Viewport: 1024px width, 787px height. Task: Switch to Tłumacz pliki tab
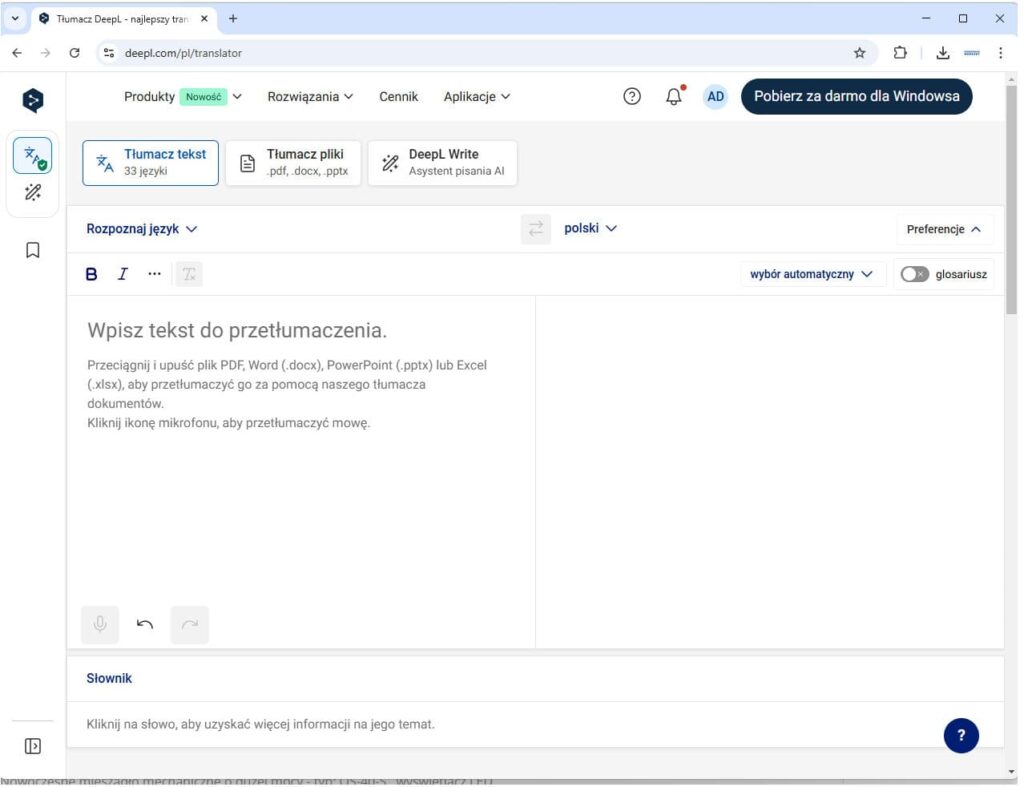click(293, 163)
